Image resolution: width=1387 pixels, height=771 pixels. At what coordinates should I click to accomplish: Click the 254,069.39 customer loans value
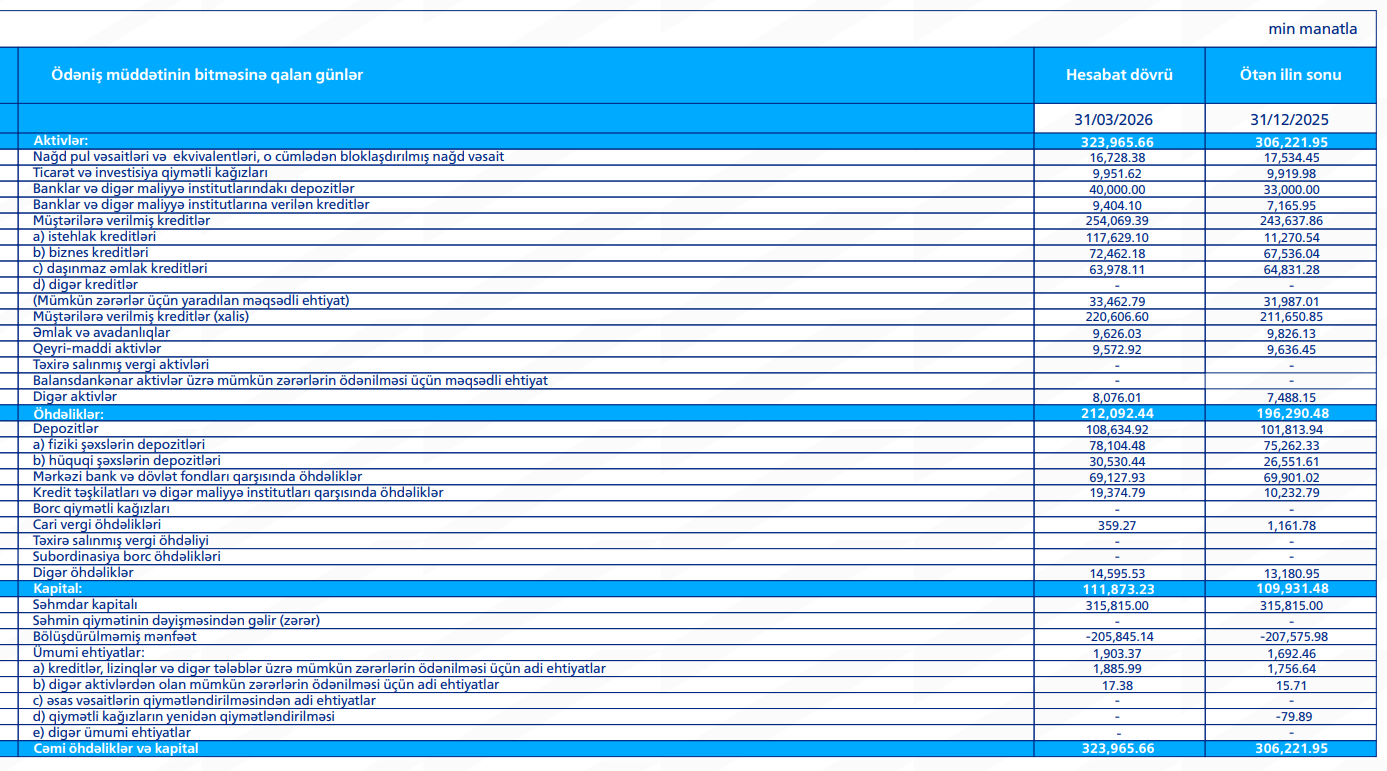coord(1119,221)
